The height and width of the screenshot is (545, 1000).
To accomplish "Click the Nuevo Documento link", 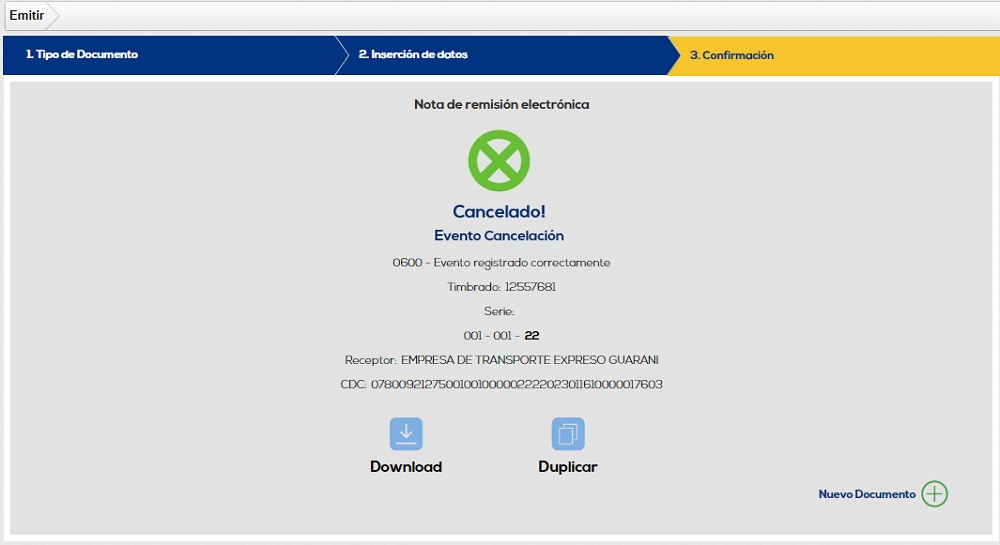I will (x=866, y=494).
